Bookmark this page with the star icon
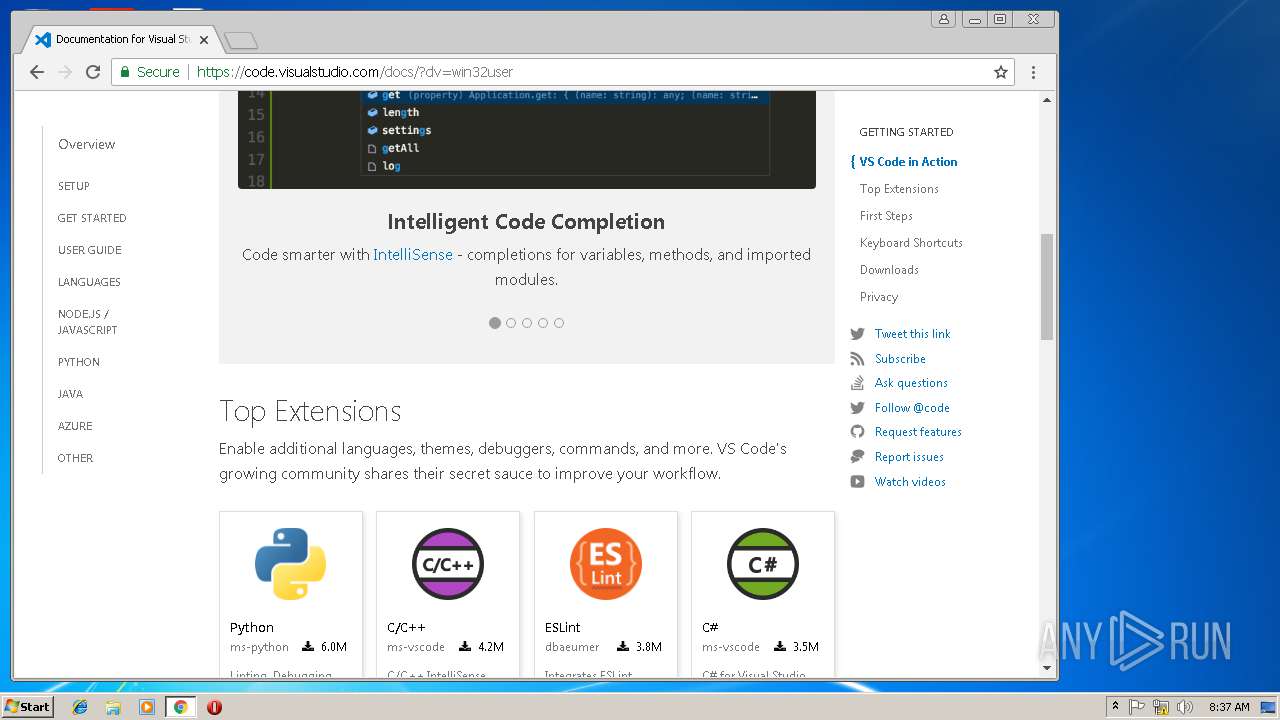 pyautogui.click(x=1000, y=72)
